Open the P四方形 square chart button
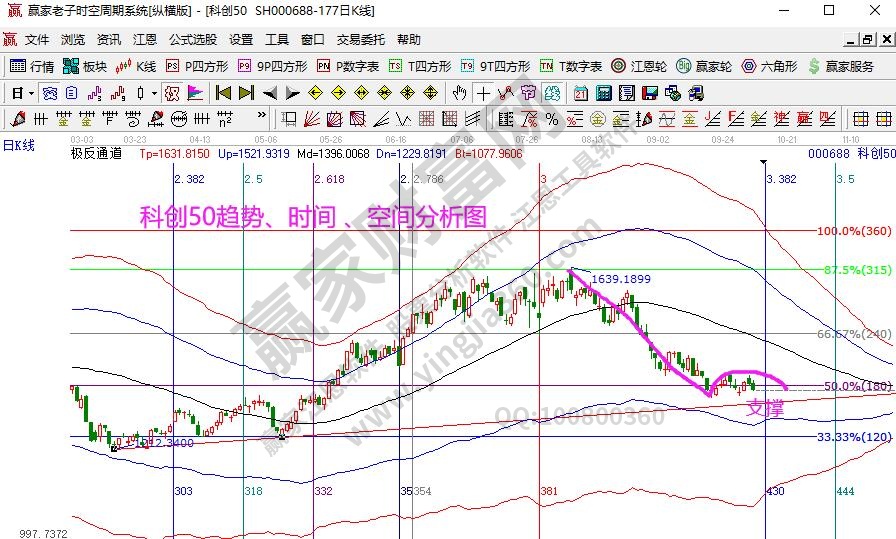Screen dimensions: 896x539 click(x=197, y=66)
